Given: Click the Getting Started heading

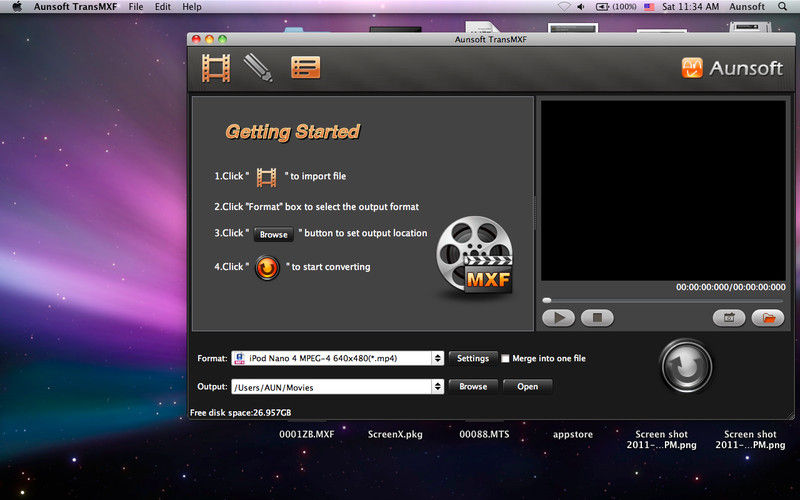Looking at the screenshot, I should pos(293,132).
